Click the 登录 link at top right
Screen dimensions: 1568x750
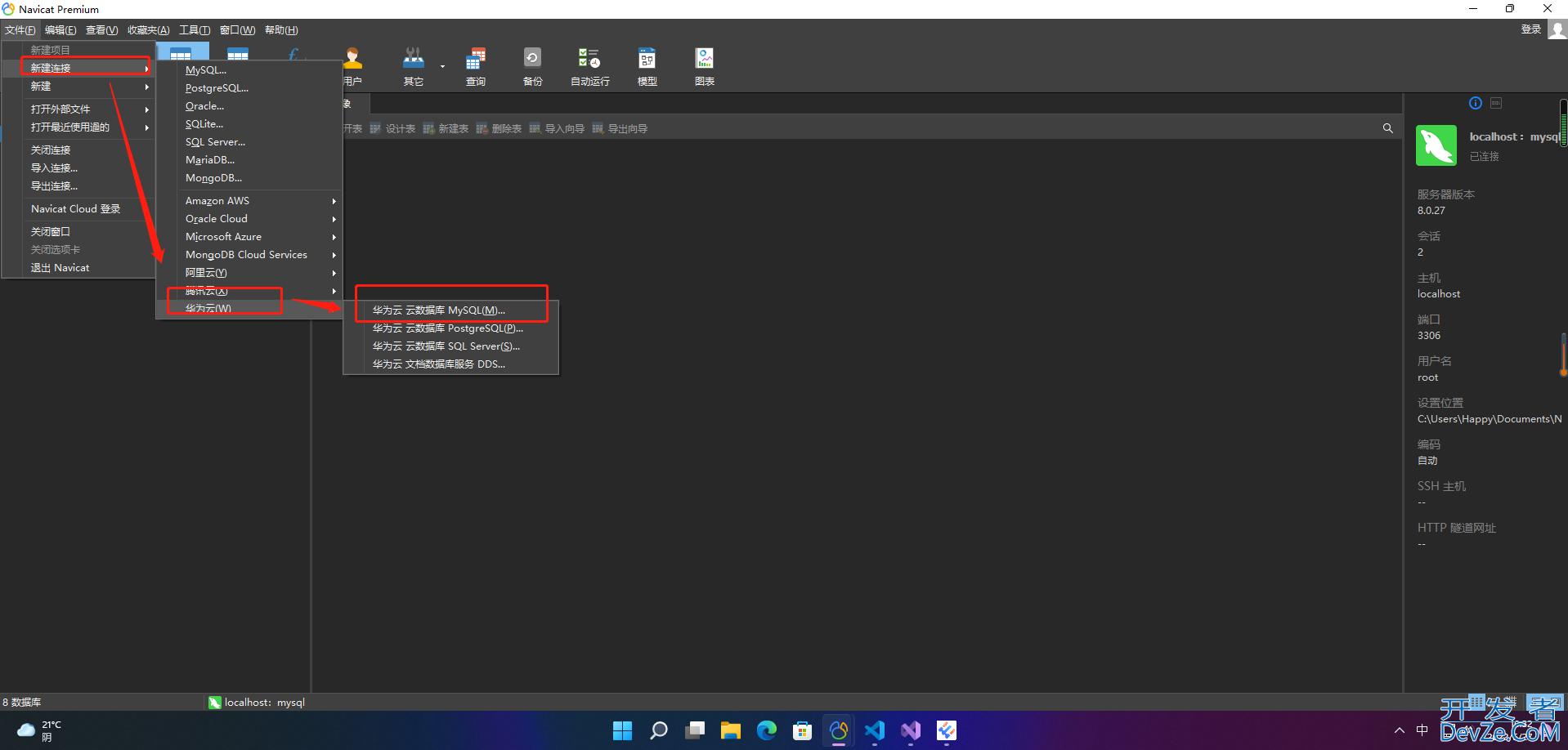(1530, 29)
